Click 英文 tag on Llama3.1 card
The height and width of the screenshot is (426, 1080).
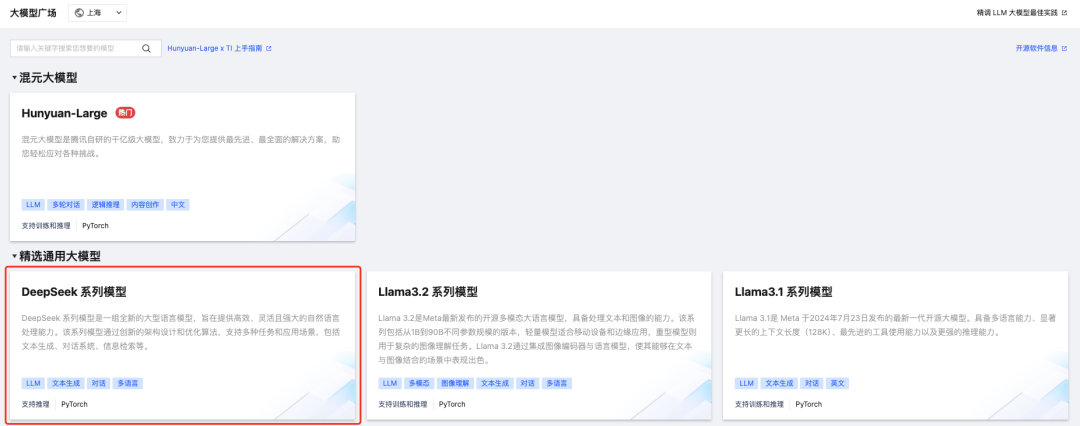tap(838, 383)
